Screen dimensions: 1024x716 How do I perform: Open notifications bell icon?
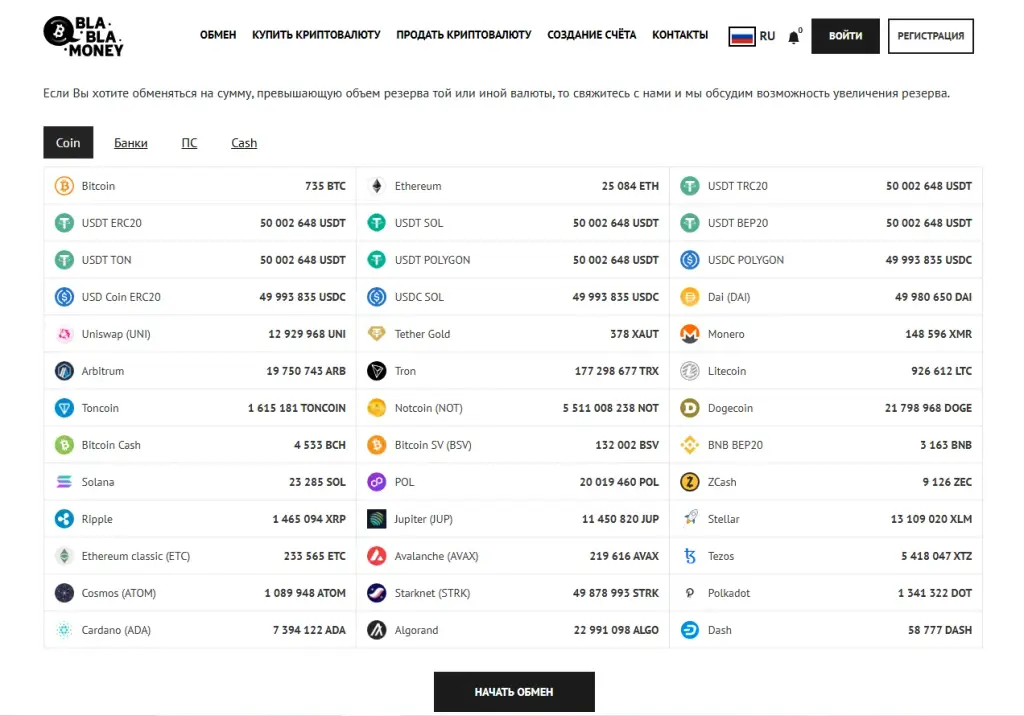coord(793,37)
